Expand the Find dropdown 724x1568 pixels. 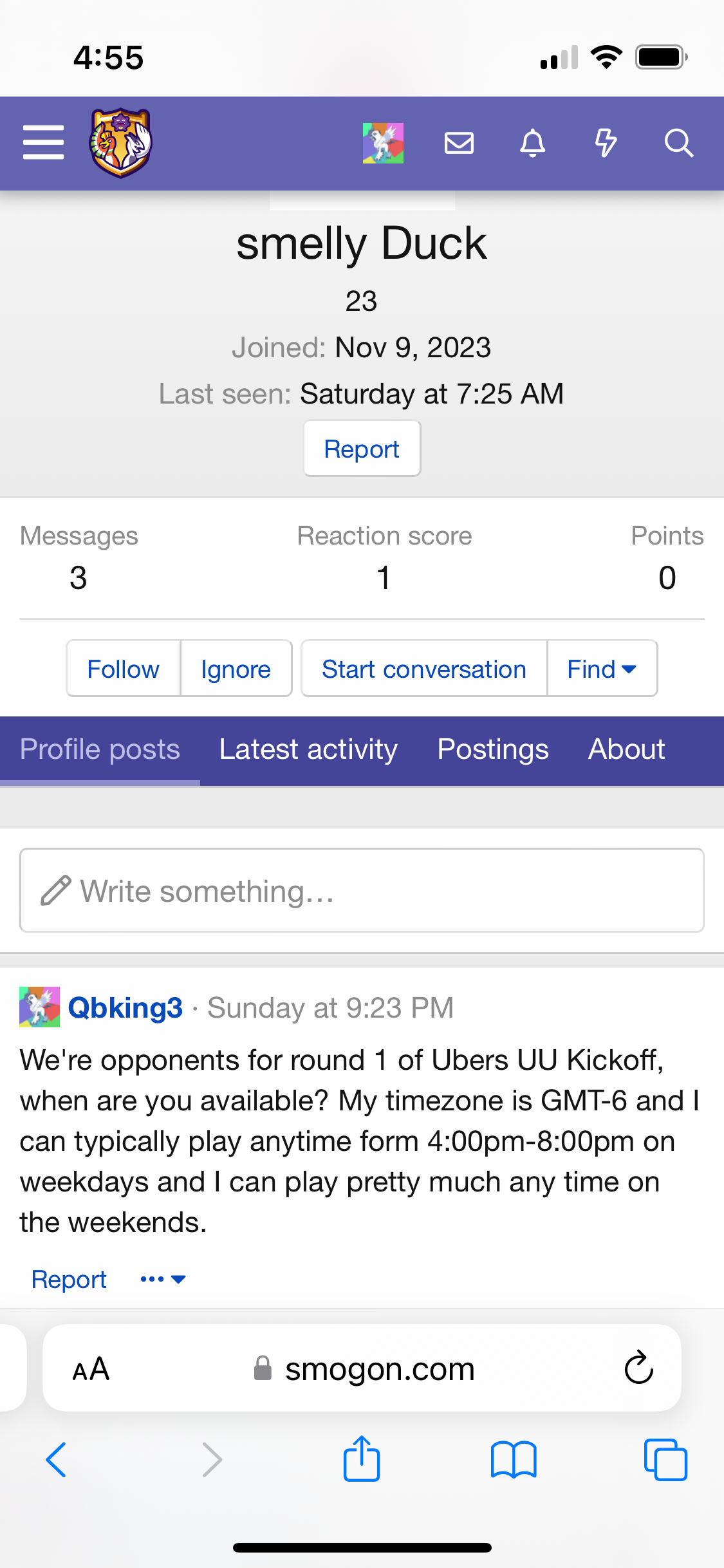pyautogui.click(x=602, y=669)
